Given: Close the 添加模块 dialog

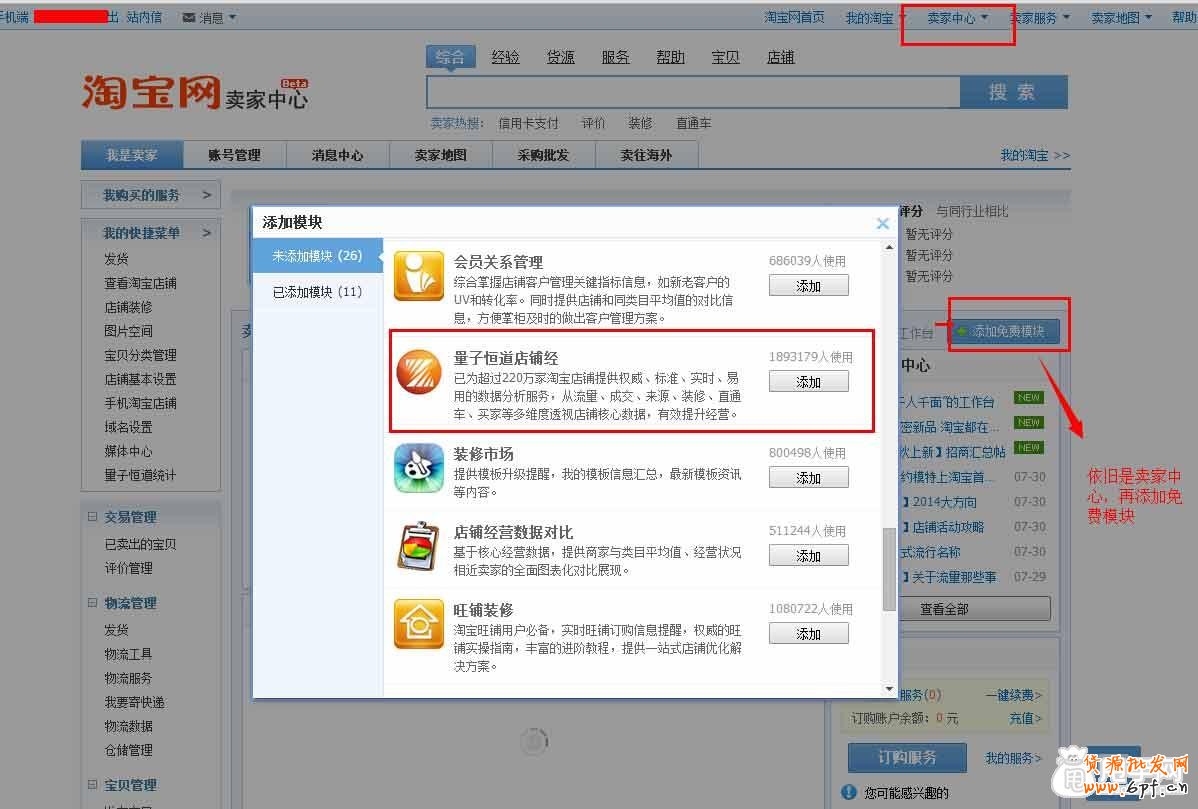Looking at the screenshot, I should point(882,223).
